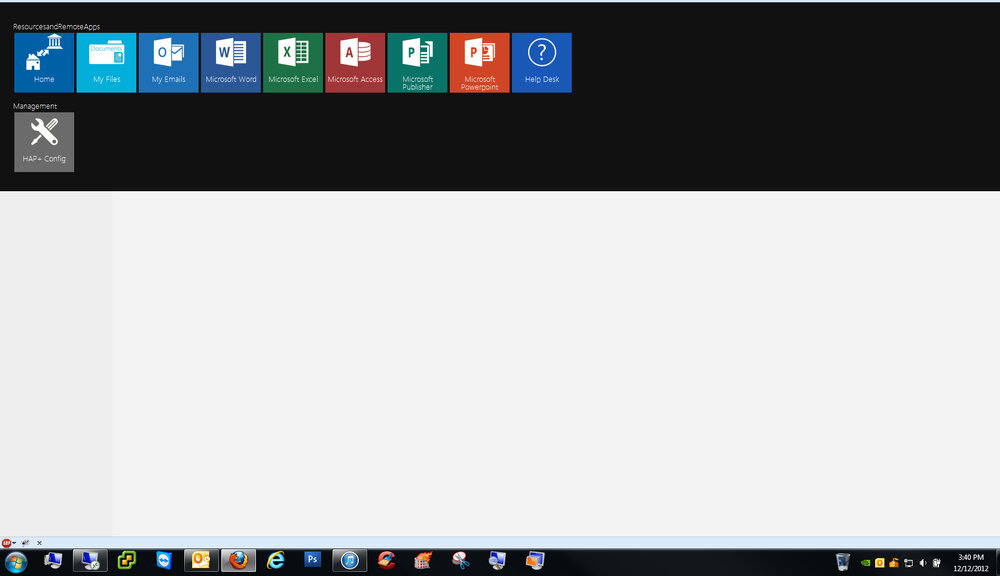1000x576 pixels.
Task: Click the power plug tray icon
Action: pyautogui.click(x=936, y=563)
